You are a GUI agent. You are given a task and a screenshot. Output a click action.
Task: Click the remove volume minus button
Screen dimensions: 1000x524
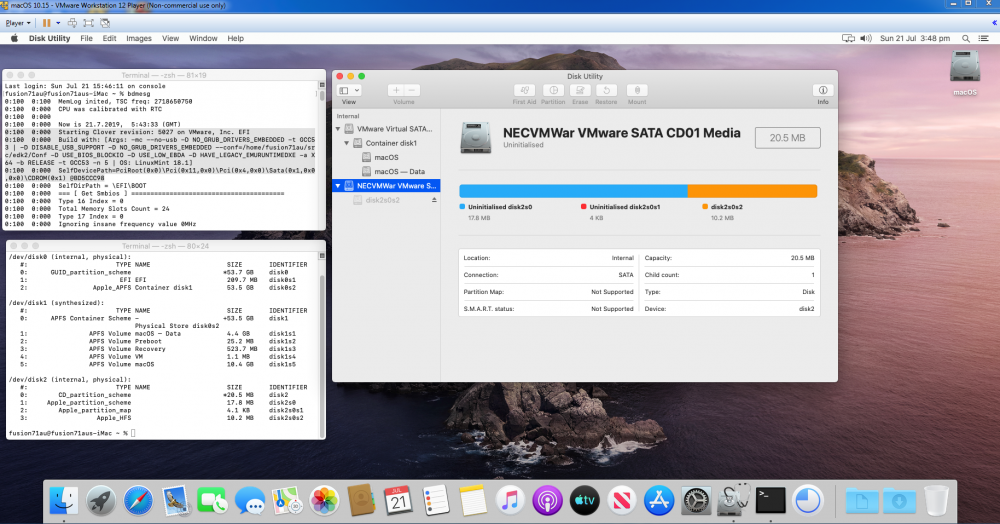point(412,91)
